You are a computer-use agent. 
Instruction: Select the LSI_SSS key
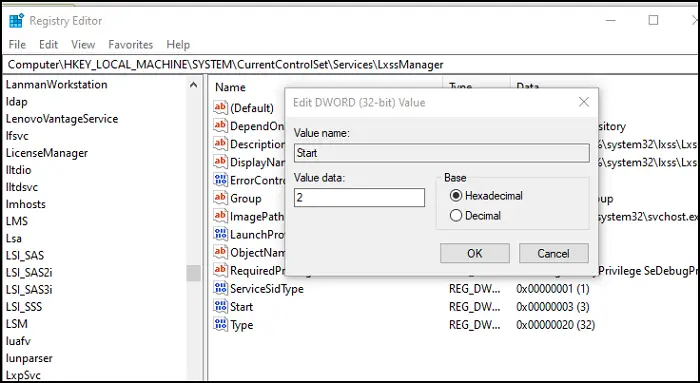(x=24, y=306)
